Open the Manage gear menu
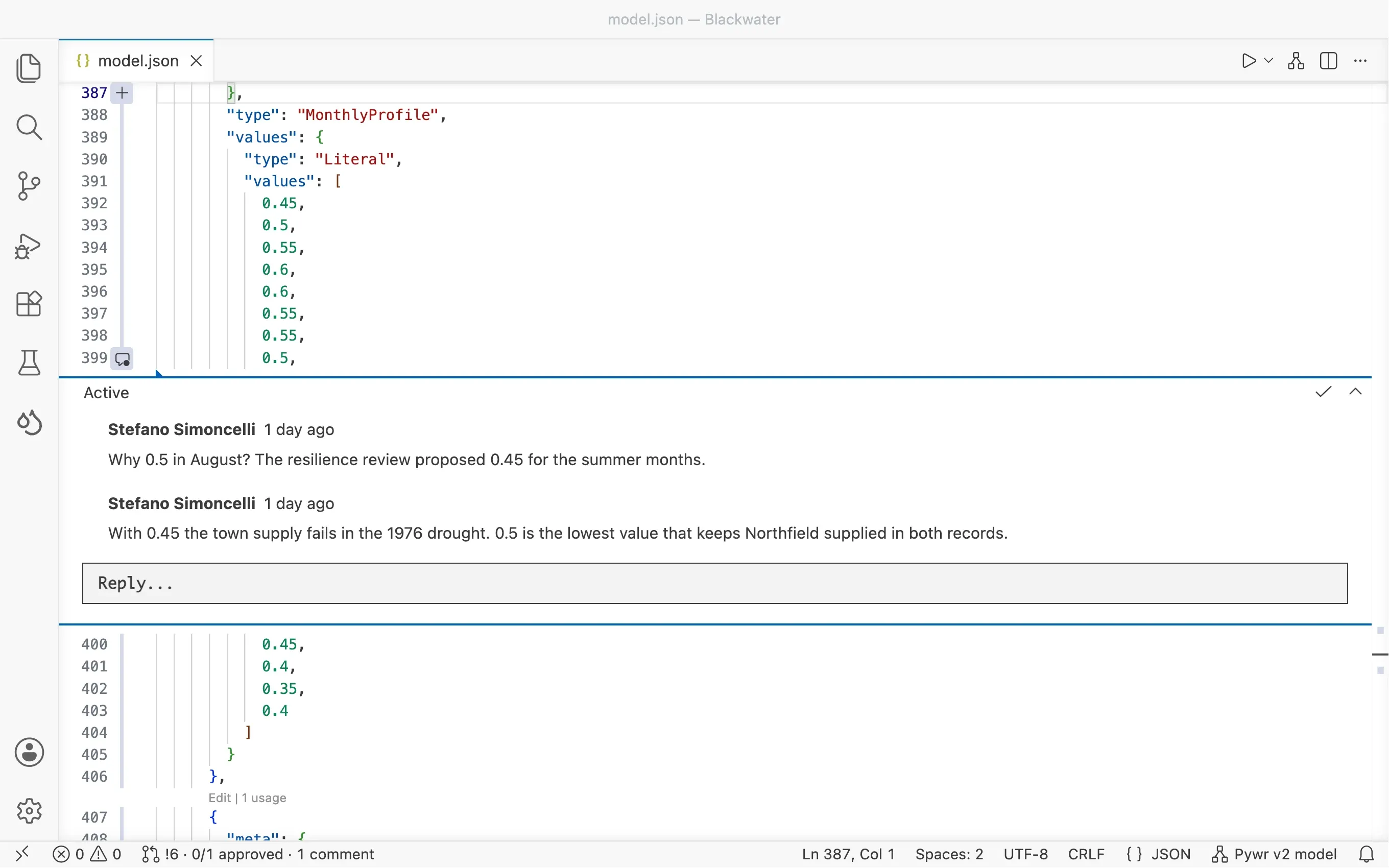 pos(29,811)
